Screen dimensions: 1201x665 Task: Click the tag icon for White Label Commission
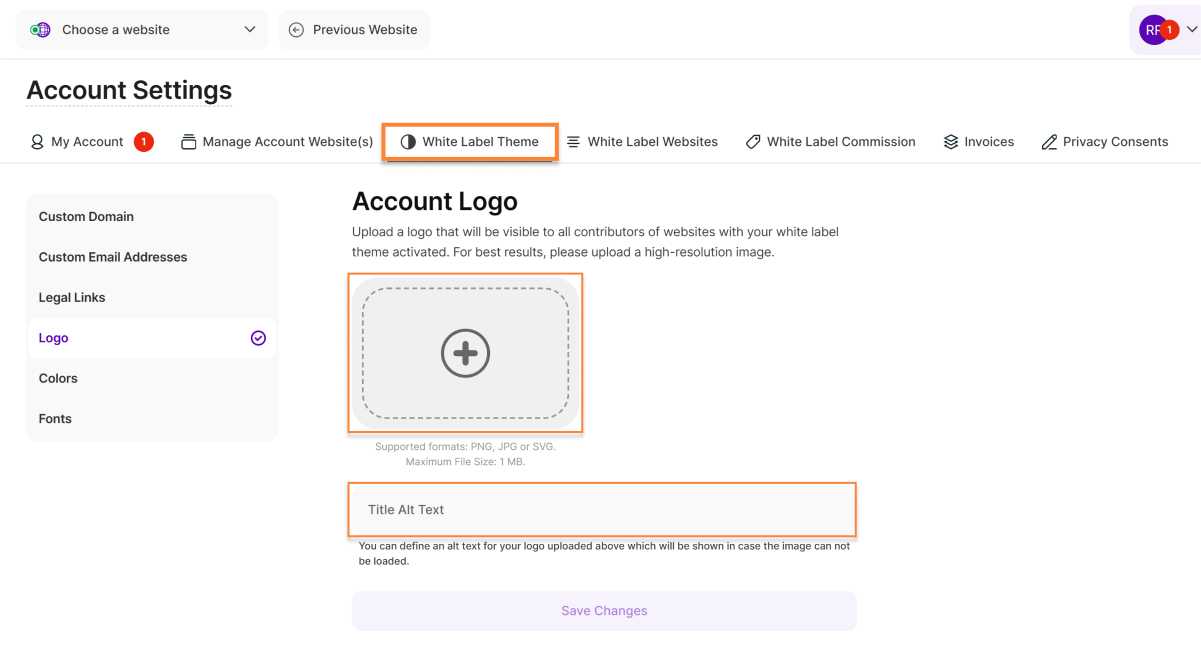(753, 142)
